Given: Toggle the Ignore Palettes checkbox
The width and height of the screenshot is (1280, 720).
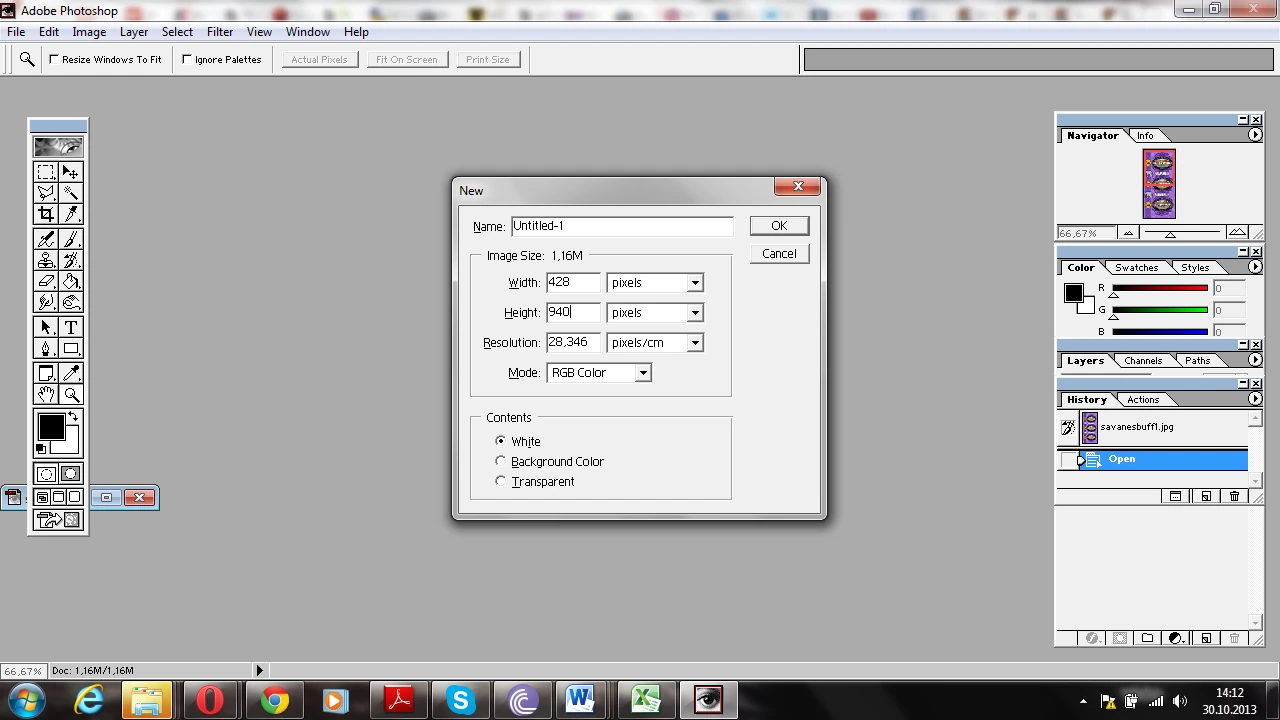Looking at the screenshot, I should coord(187,59).
